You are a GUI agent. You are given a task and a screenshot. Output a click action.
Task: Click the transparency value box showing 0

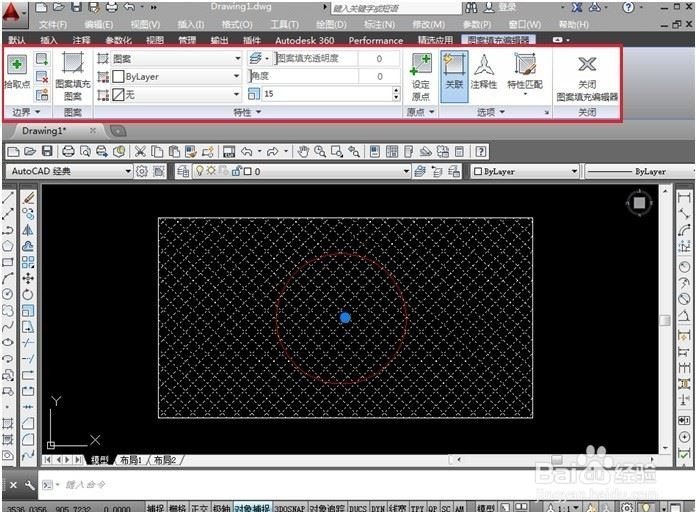click(379, 59)
